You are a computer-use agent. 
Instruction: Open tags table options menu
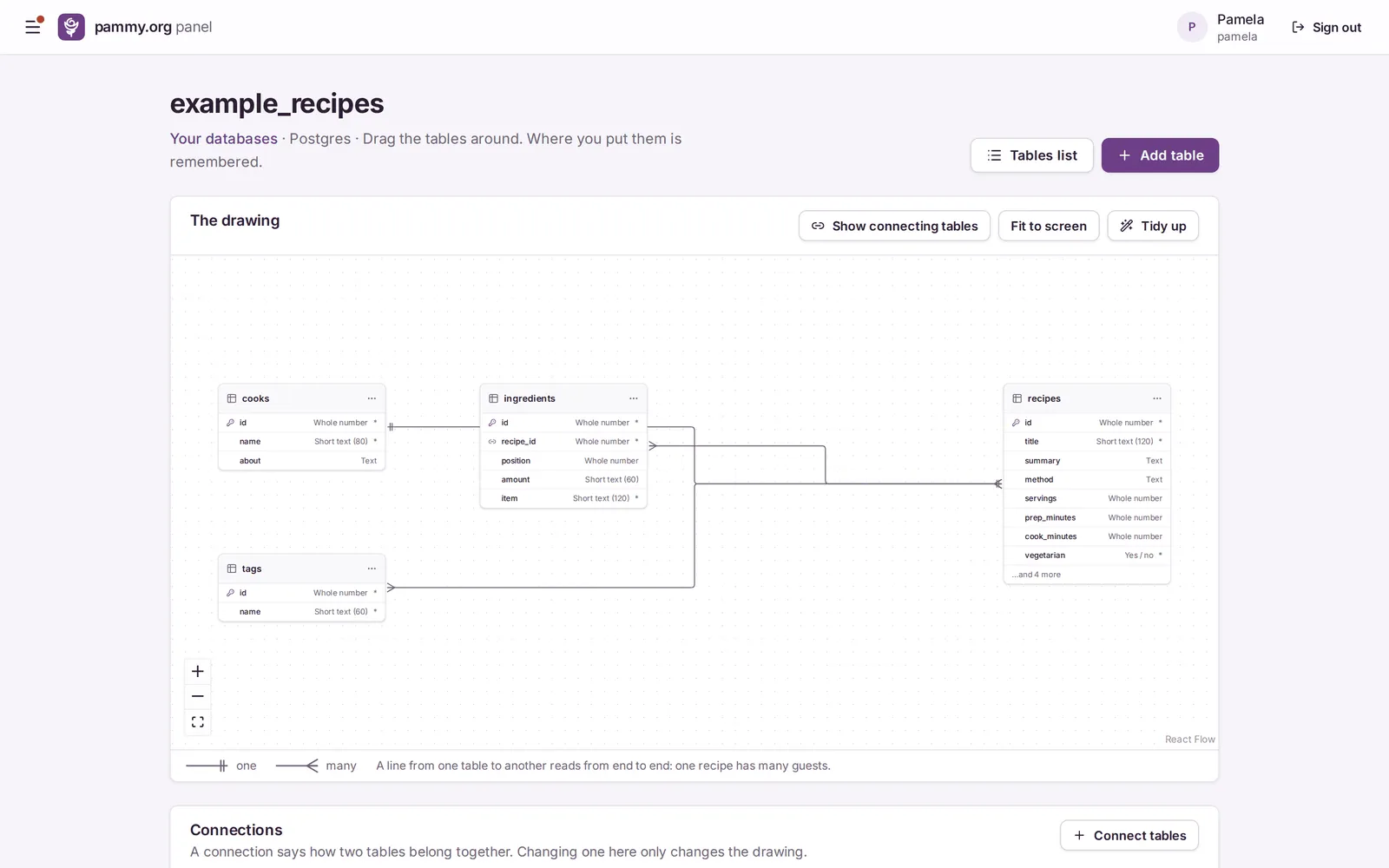tap(372, 569)
